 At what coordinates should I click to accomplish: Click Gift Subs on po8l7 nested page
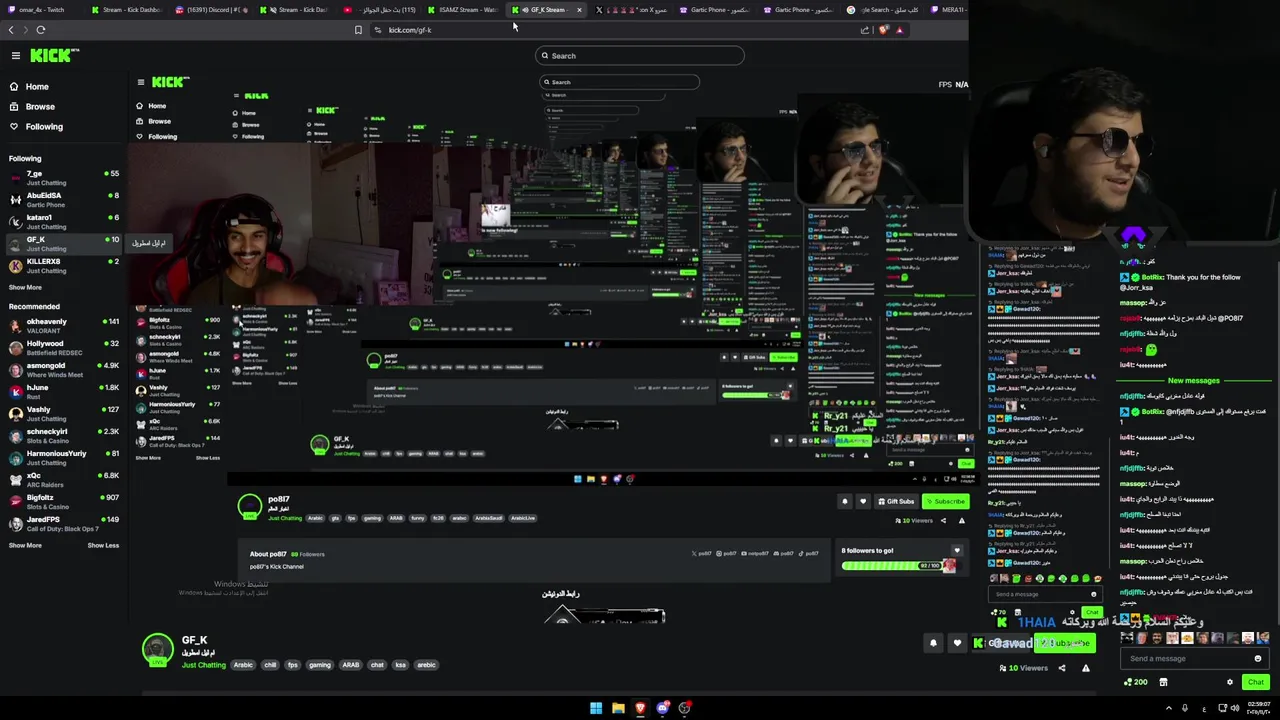[895, 502]
